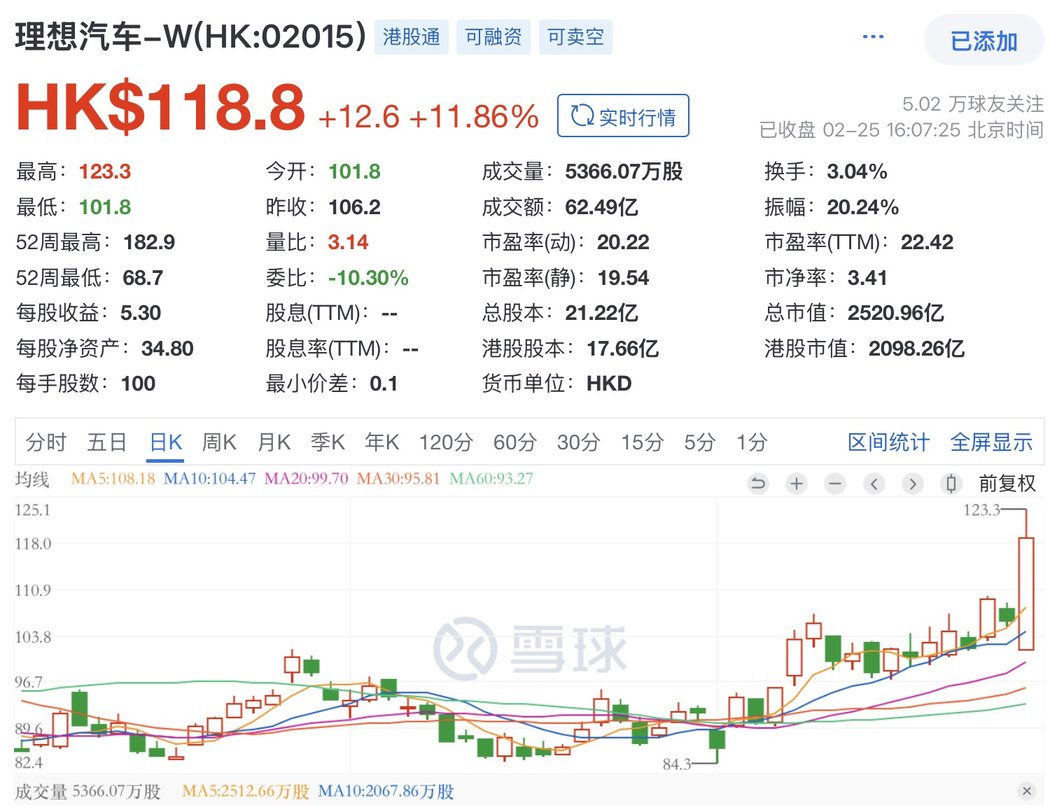1057x805 pixels.
Task: Click the 均线 moving average label
Action: [32, 479]
